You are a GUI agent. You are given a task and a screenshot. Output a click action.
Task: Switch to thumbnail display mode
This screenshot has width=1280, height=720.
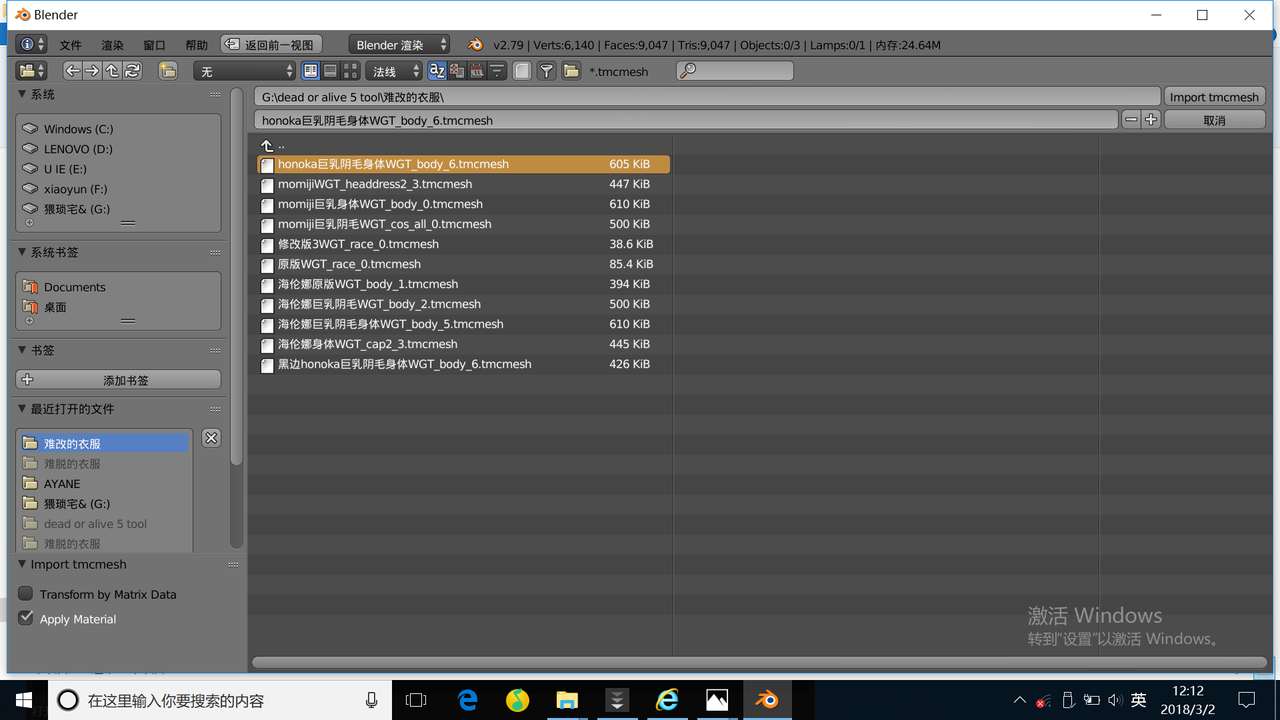[351, 71]
